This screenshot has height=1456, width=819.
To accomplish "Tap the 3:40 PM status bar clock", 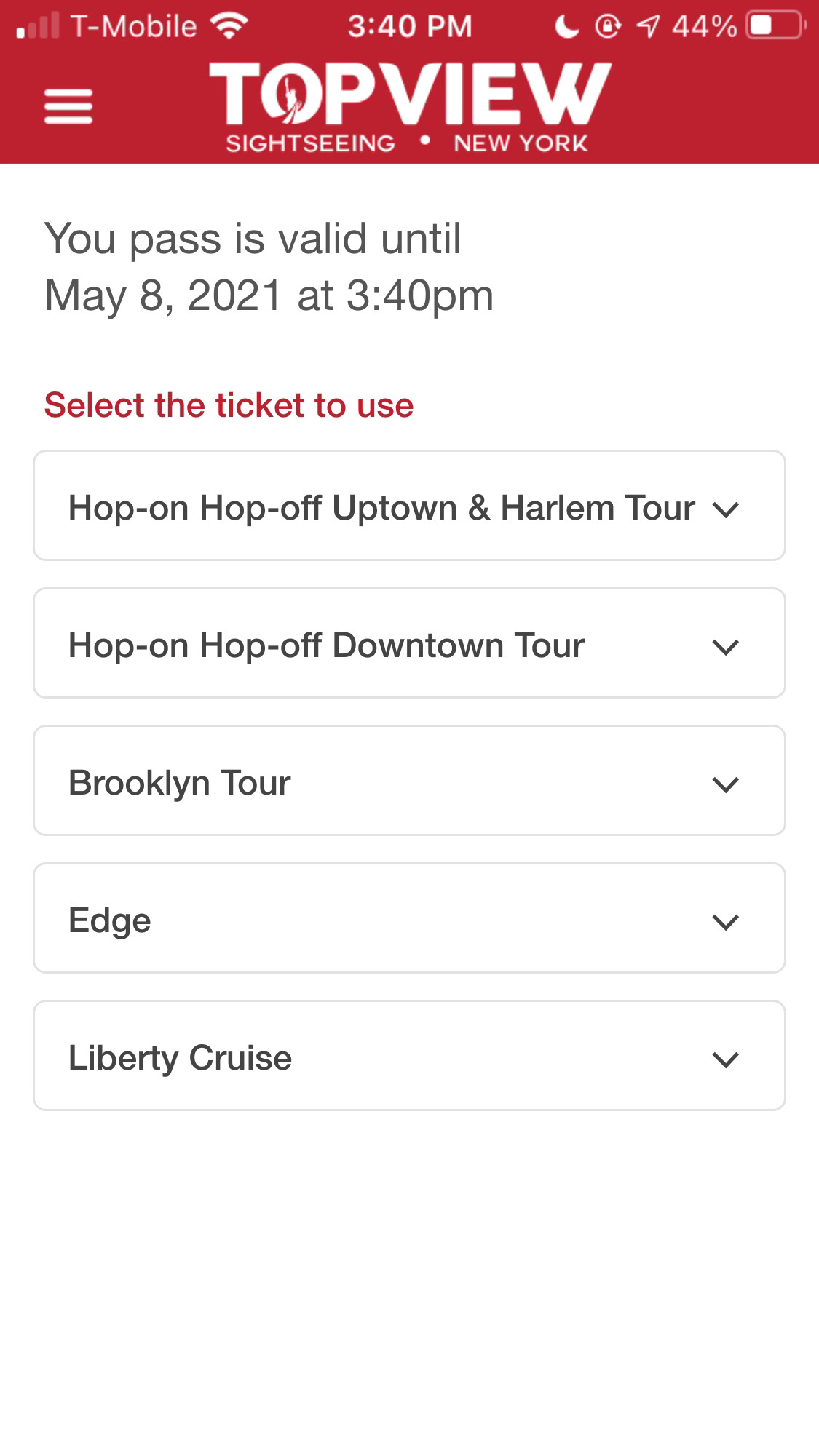I will pyautogui.click(x=410, y=27).
